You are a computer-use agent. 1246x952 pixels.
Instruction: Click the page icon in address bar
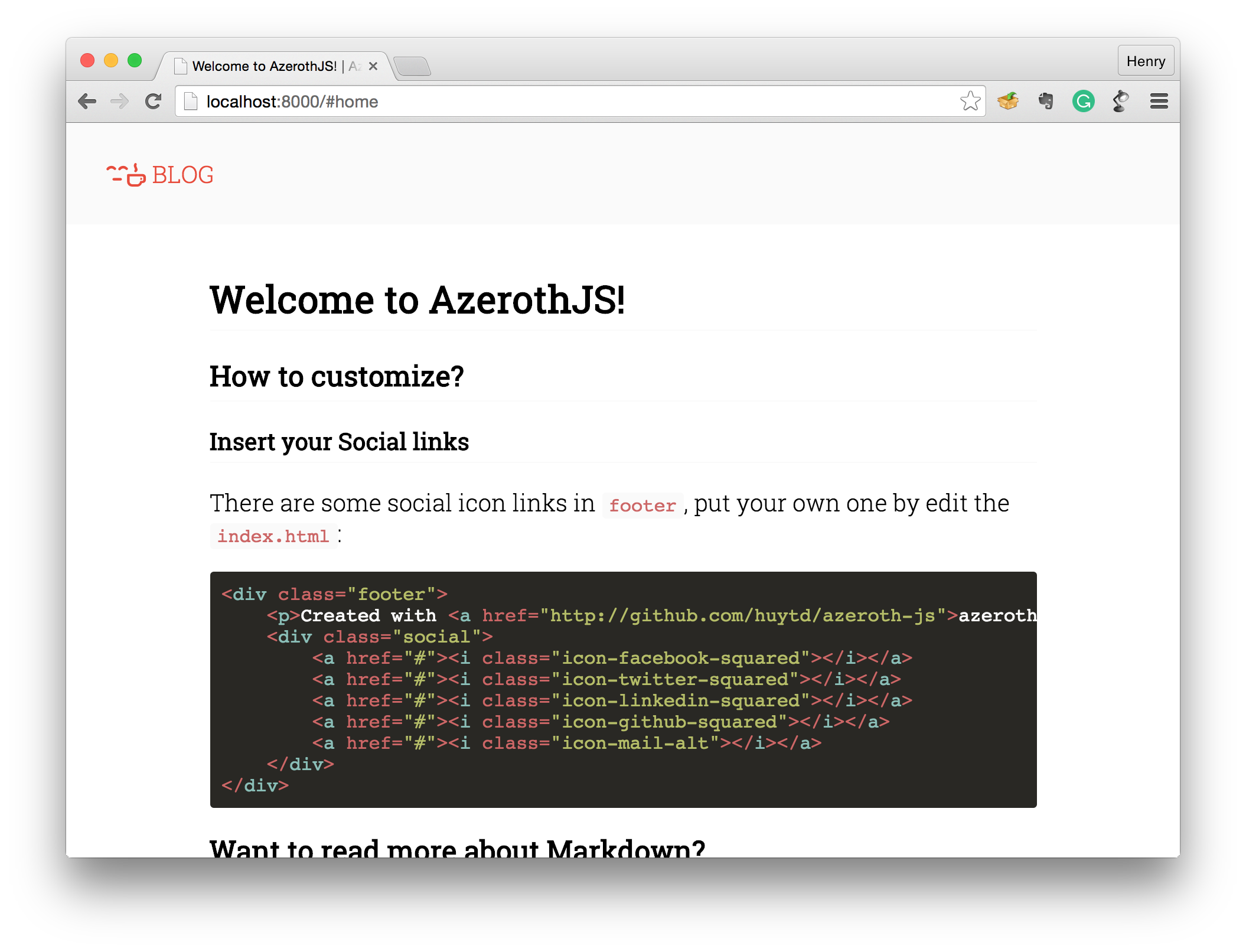coord(191,102)
